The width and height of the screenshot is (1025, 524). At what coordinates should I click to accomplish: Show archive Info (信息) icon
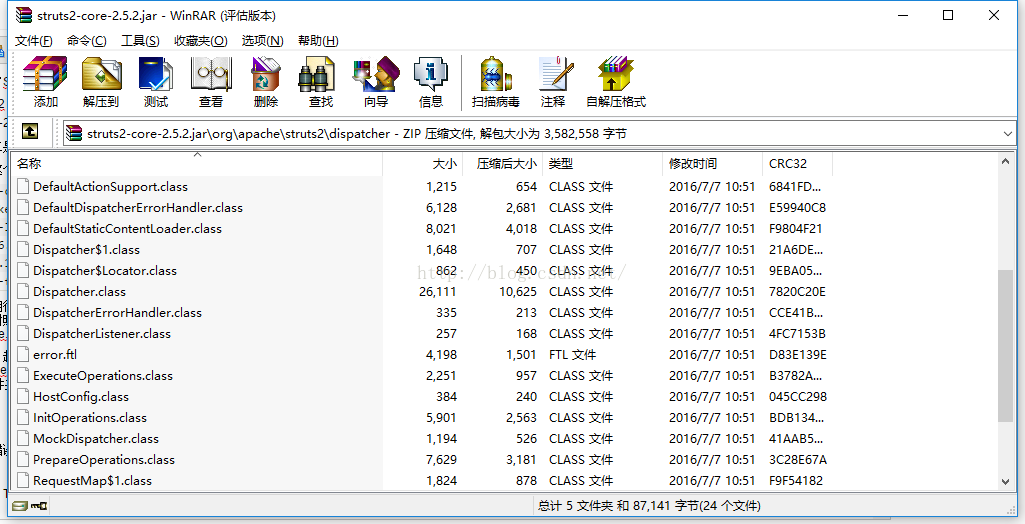[x=431, y=81]
